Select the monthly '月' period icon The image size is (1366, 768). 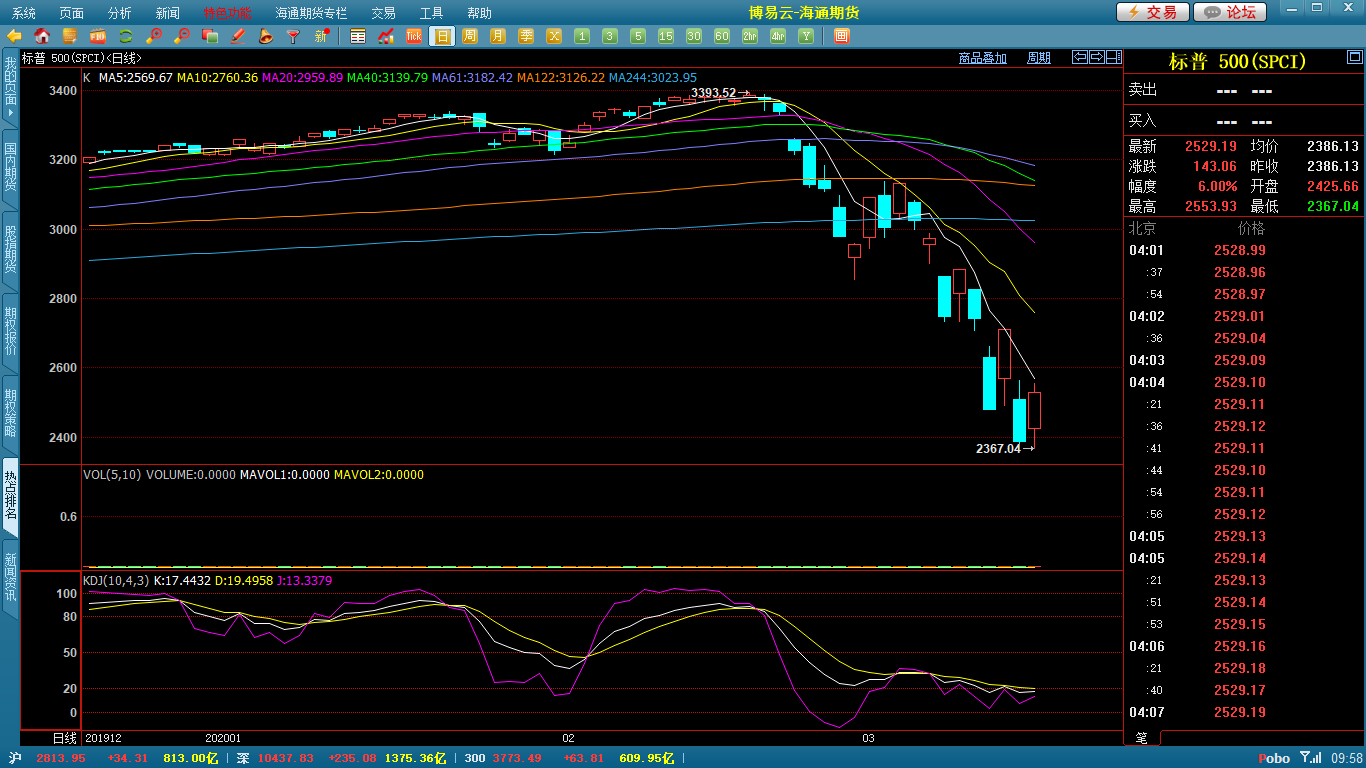point(498,36)
